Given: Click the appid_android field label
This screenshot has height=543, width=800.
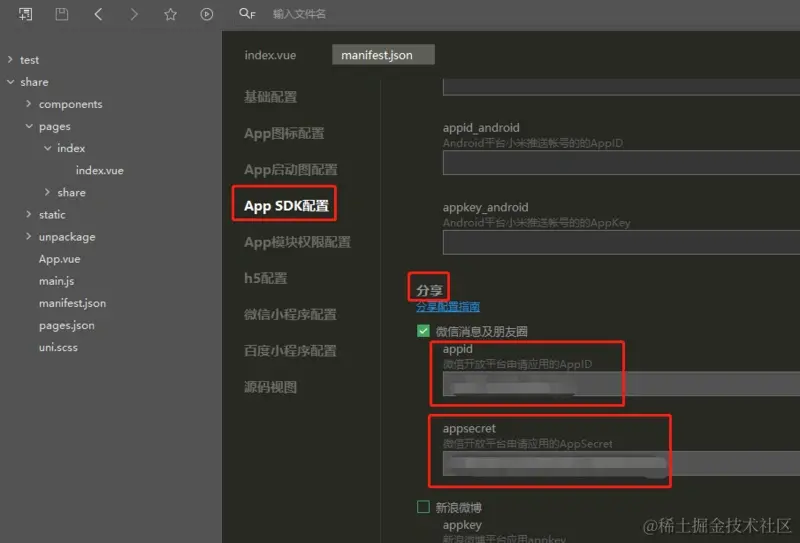Looking at the screenshot, I should (481, 128).
